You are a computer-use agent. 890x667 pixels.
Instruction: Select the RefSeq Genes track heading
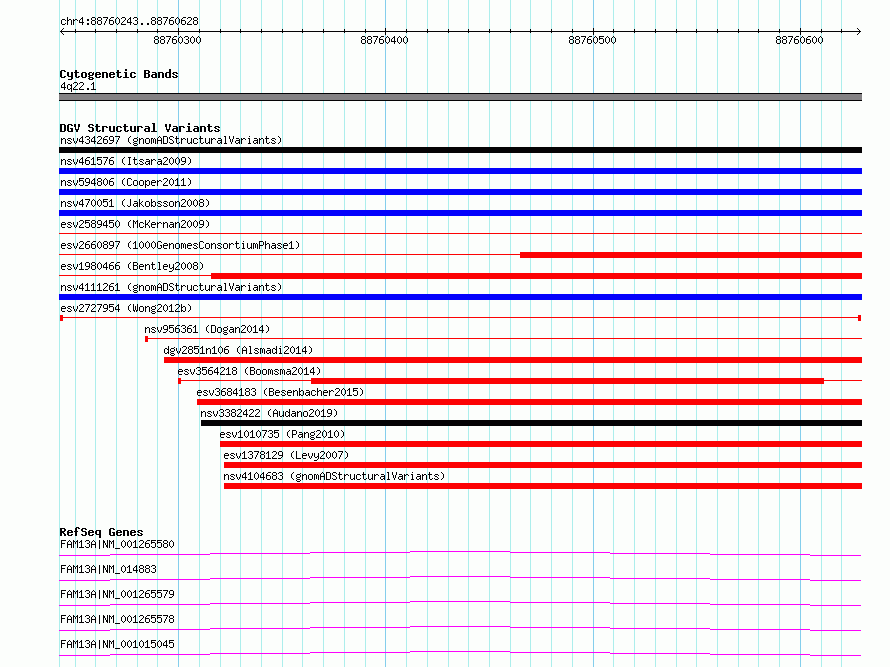(101, 532)
